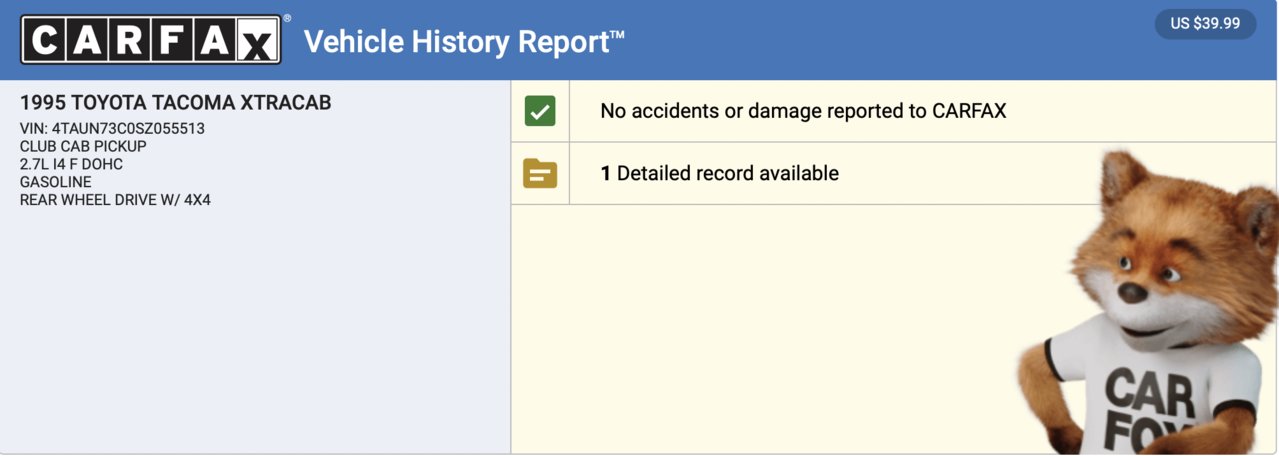The height and width of the screenshot is (456, 1279).
Task: Click the registered trademark symbol beside logo
Action: pos(288,18)
